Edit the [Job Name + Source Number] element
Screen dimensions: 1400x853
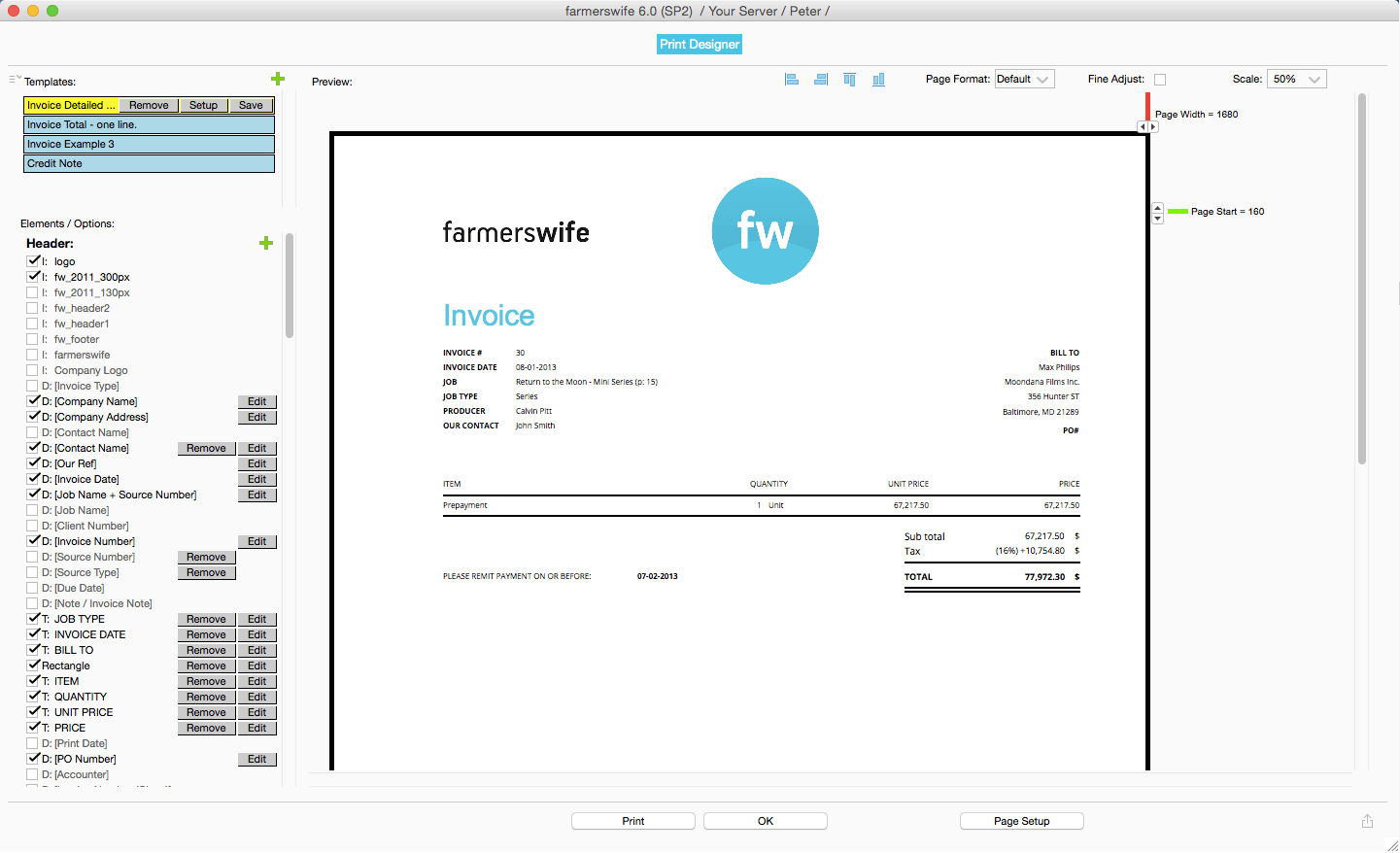click(x=257, y=495)
